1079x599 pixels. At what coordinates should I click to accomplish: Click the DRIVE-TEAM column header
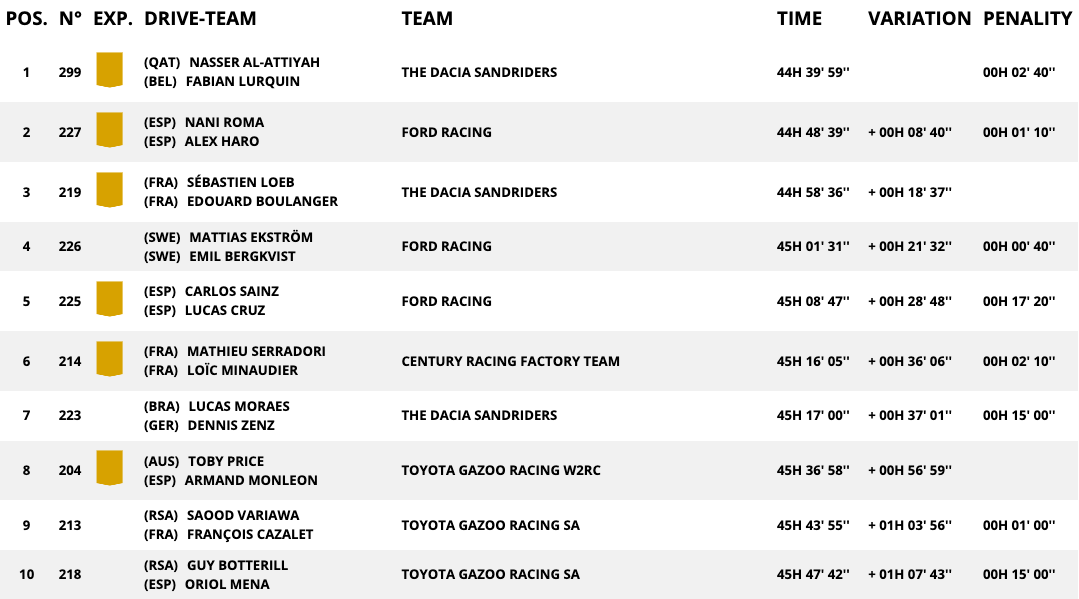(200, 18)
